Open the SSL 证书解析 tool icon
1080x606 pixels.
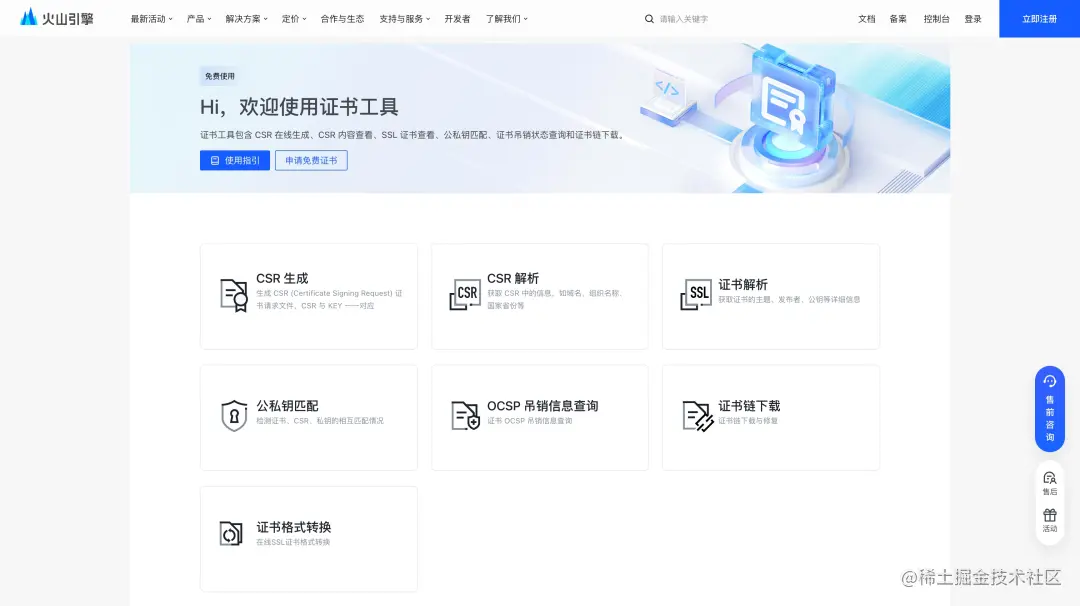[x=697, y=296]
